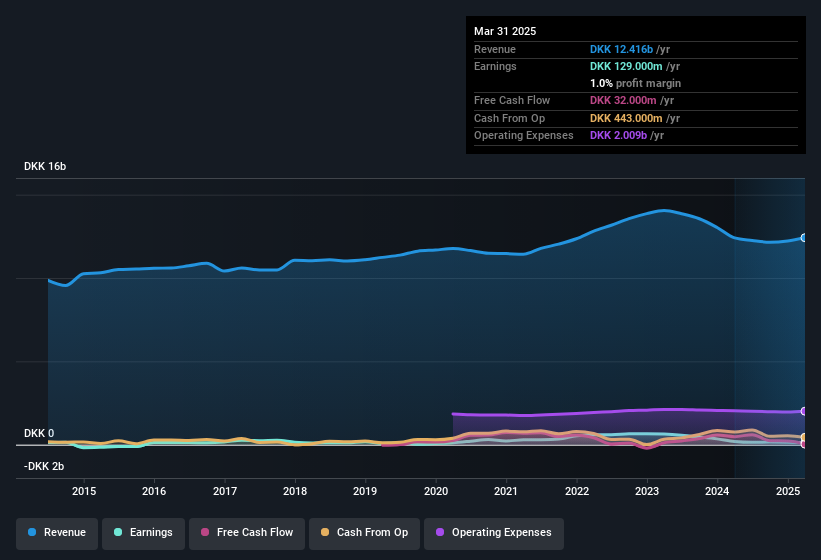Viewport: 821px width, 560px height.
Task: Click the Revenue endpoint marker on the chart
Action: pos(804,238)
